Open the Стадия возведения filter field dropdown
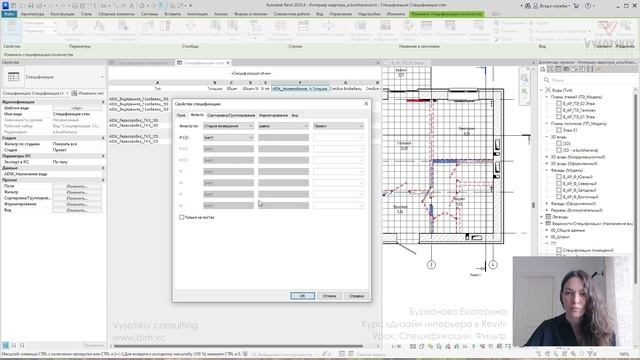Image resolution: width=640 pixels, height=360 pixels. click(x=228, y=126)
